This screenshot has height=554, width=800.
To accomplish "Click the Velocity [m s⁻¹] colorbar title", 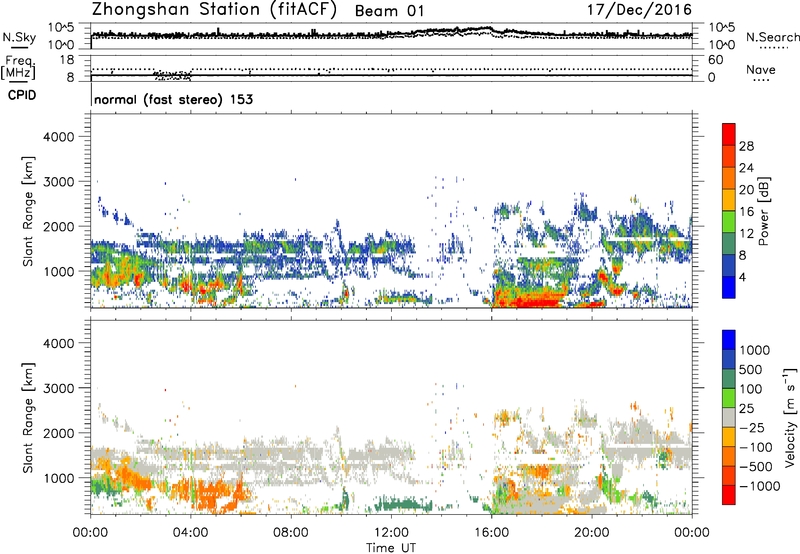I will pyautogui.click(x=790, y=417).
